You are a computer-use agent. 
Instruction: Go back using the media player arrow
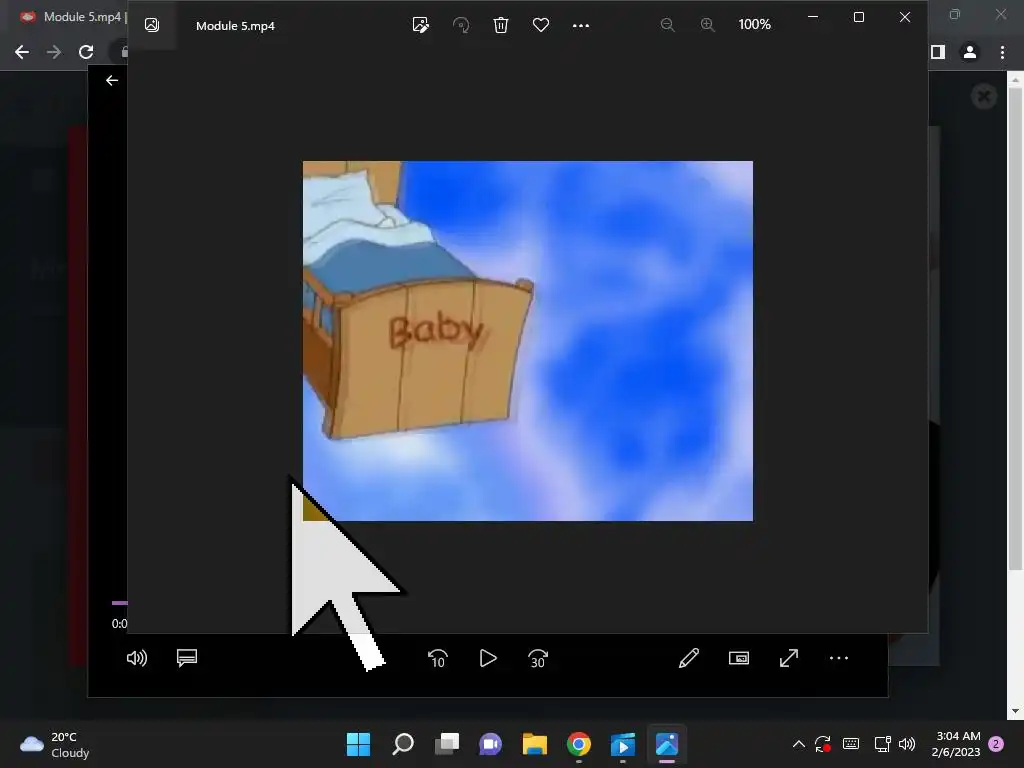(x=112, y=80)
